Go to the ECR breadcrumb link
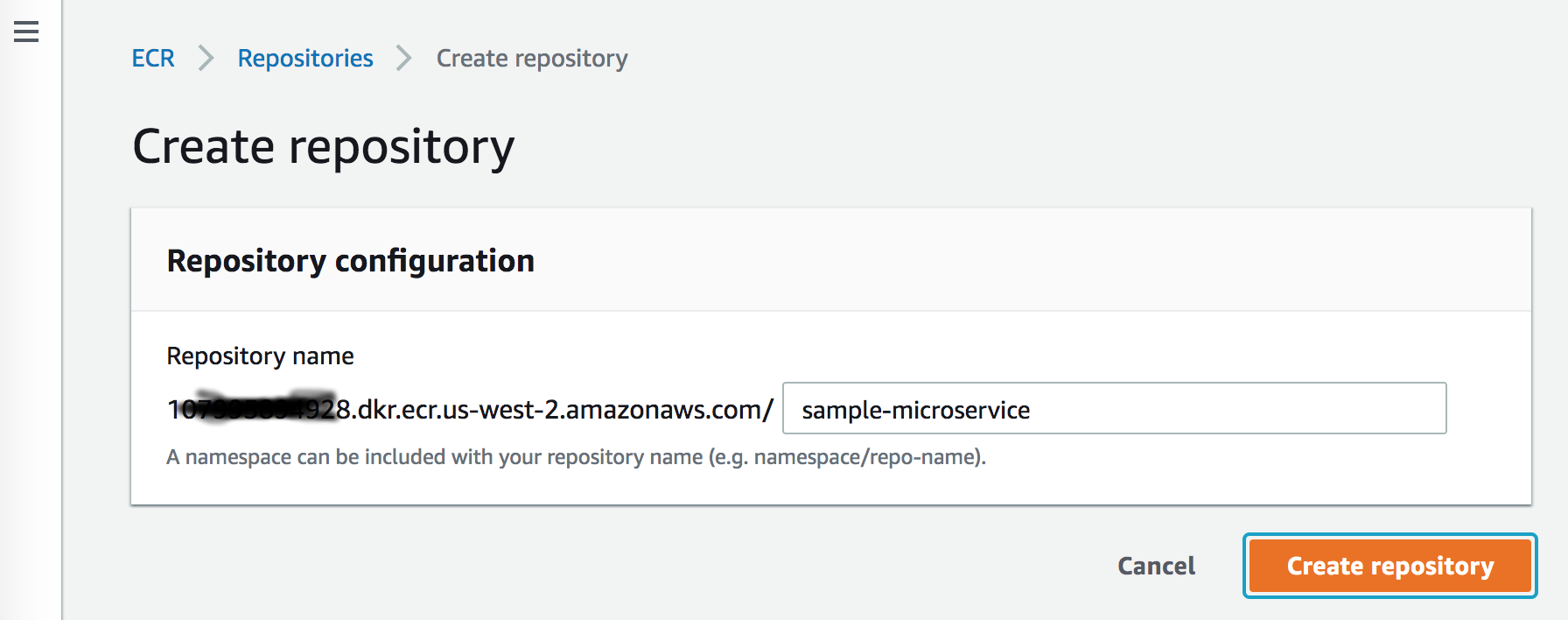 153,59
